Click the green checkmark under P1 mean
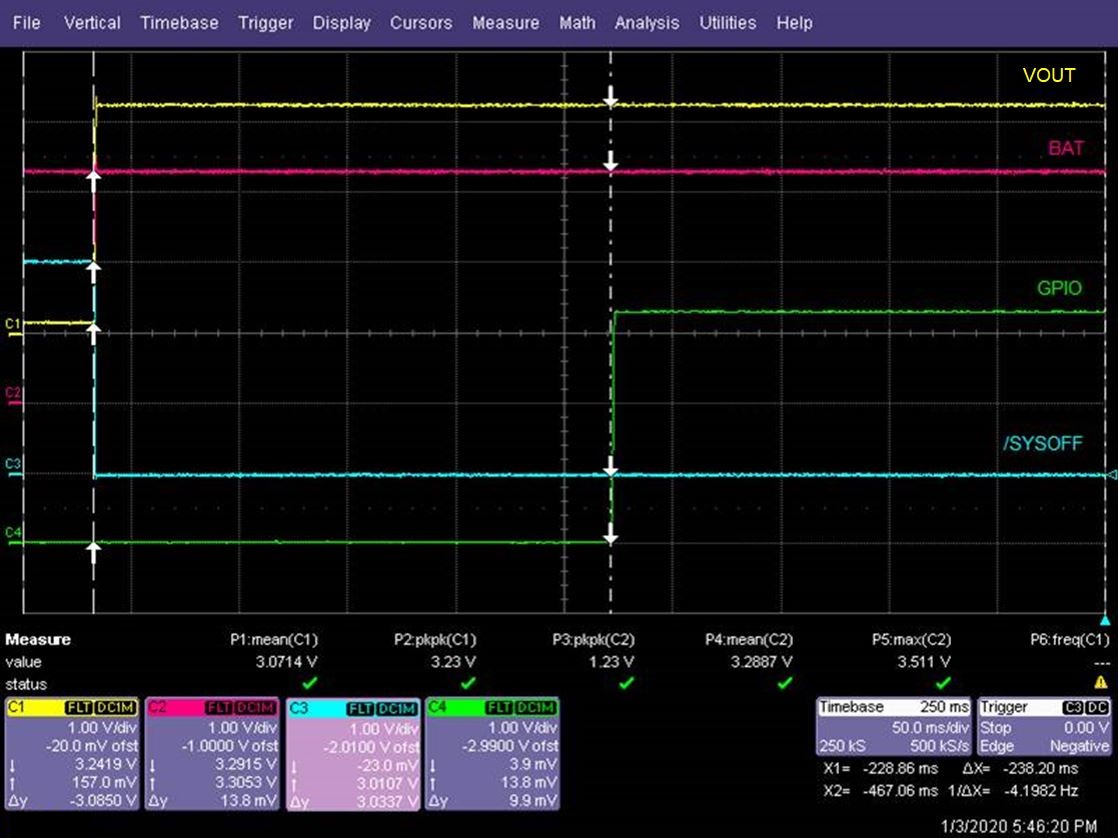 [309, 682]
